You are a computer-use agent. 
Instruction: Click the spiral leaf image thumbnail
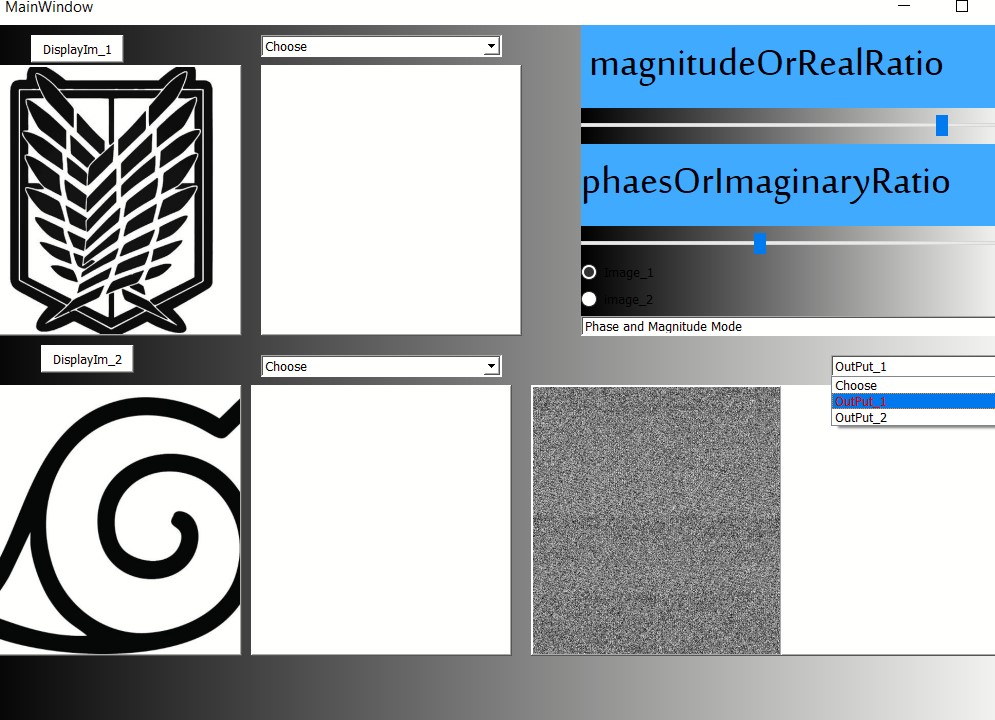coord(120,519)
